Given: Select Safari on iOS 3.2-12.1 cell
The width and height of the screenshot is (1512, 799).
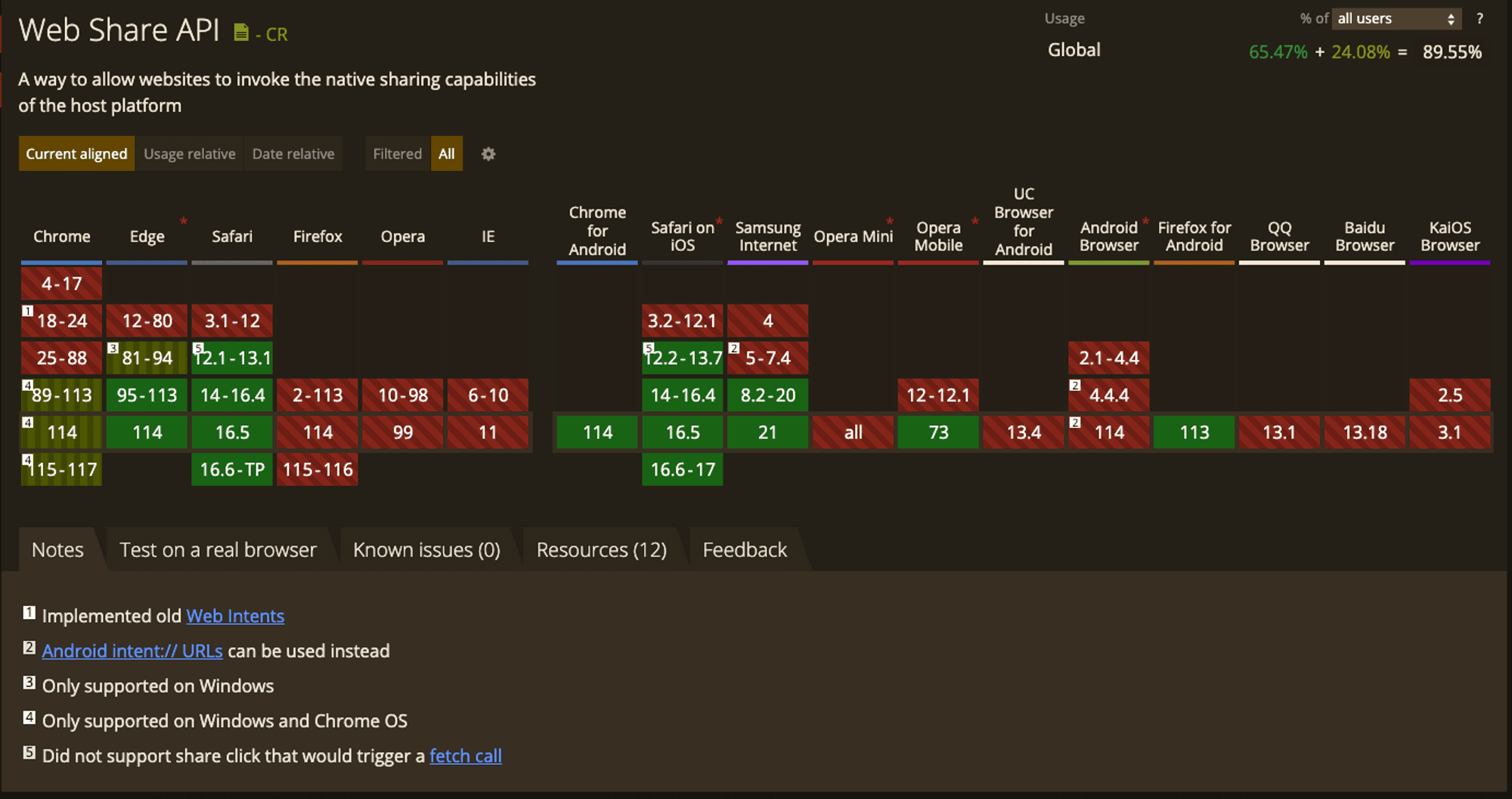Looking at the screenshot, I should tap(683, 321).
